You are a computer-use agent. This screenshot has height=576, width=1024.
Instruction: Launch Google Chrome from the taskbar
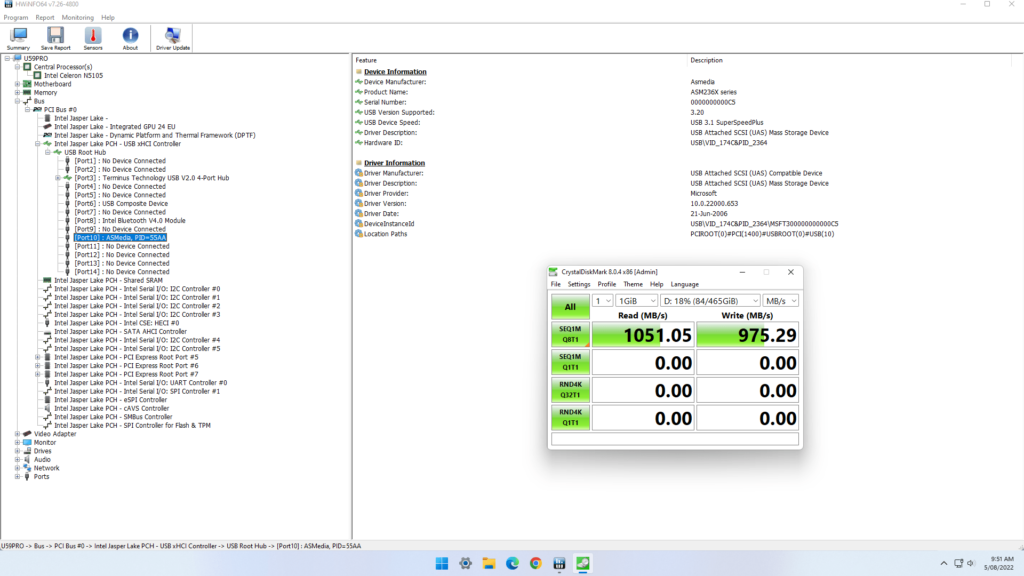(536, 563)
